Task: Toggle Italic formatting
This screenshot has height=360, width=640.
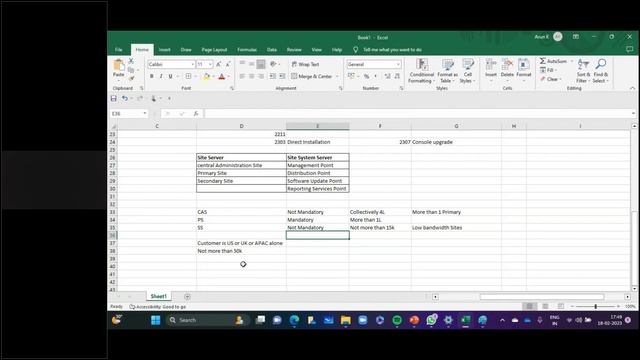Action: point(161,76)
